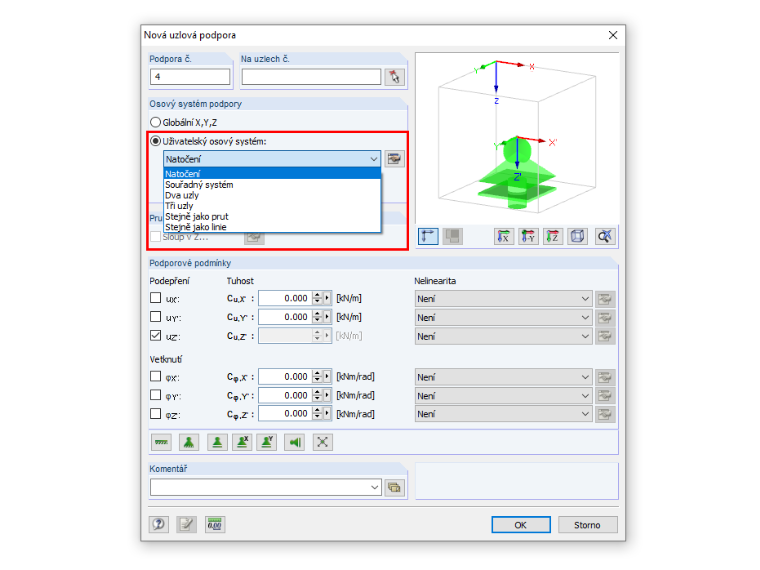760x570 pixels.
Task: Select the Globální X,Y,Z radio button
Action: tap(155, 122)
